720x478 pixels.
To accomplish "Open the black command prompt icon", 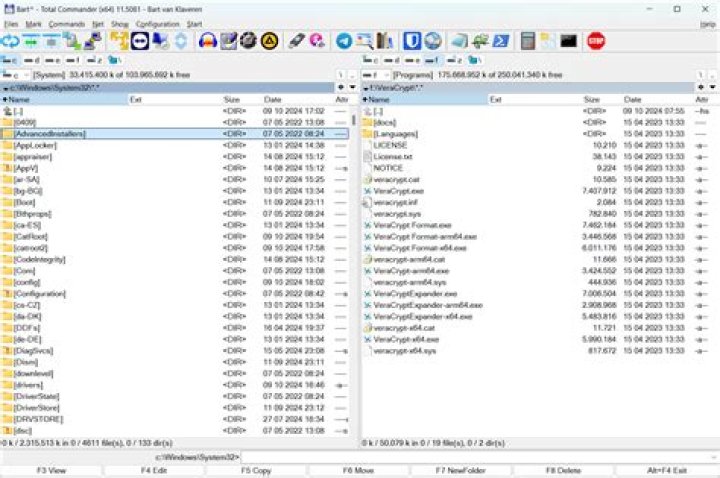I will pyautogui.click(x=568, y=41).
